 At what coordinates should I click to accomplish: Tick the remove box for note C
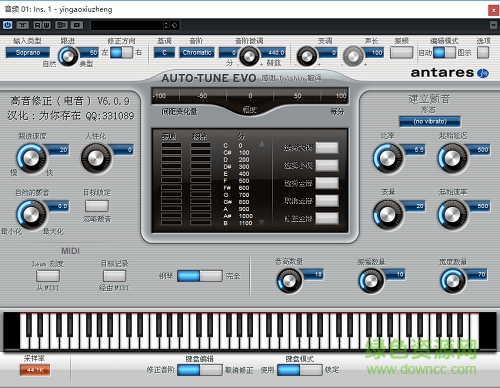pyautogui.click(x=201, y=145)
